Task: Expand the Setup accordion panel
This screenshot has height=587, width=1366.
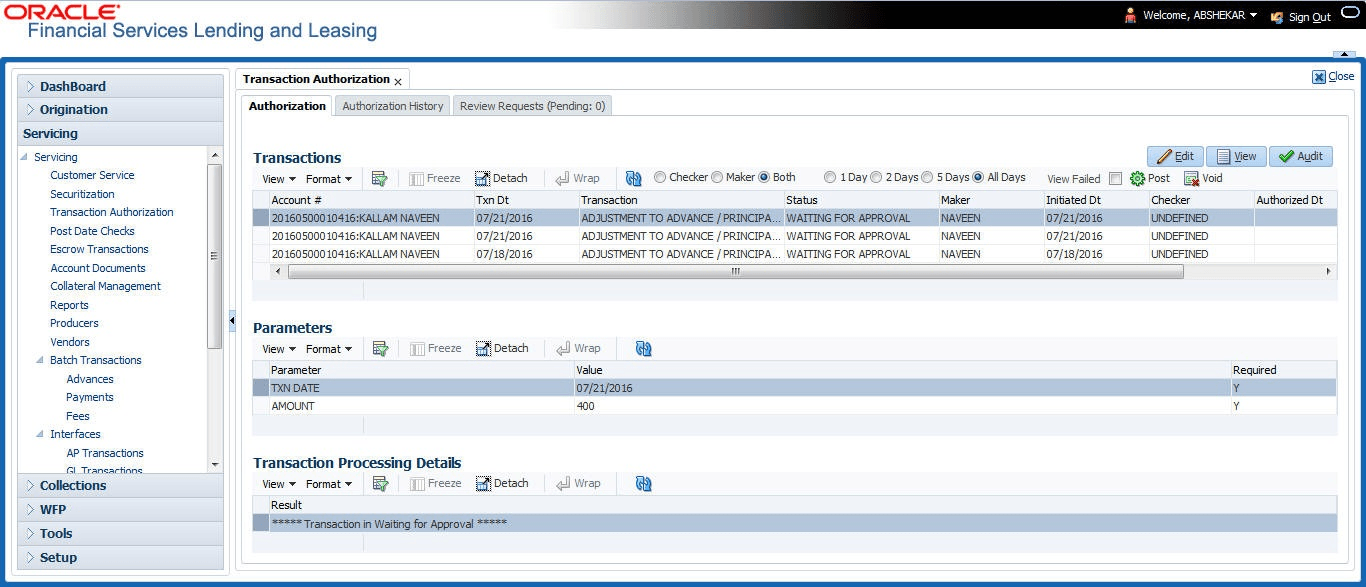Action: [x=120, y=558]
